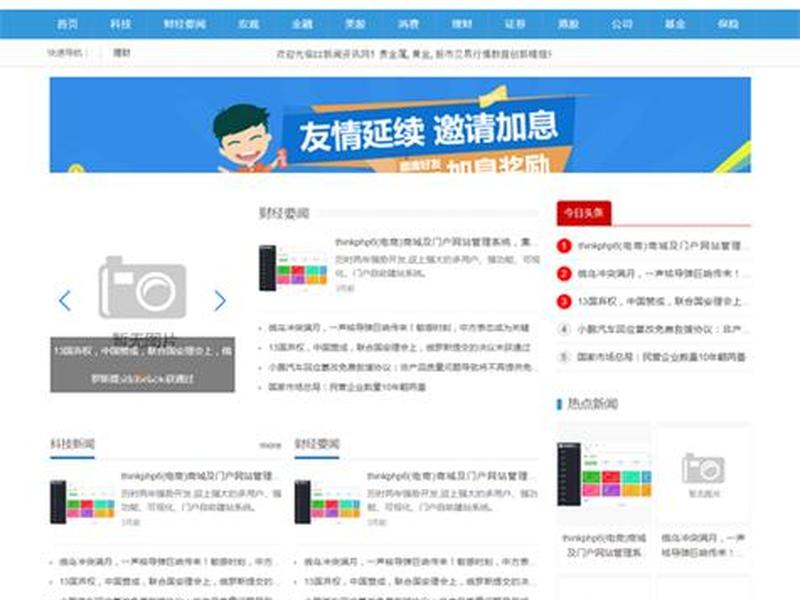Open the 理财 nav item

462,24
